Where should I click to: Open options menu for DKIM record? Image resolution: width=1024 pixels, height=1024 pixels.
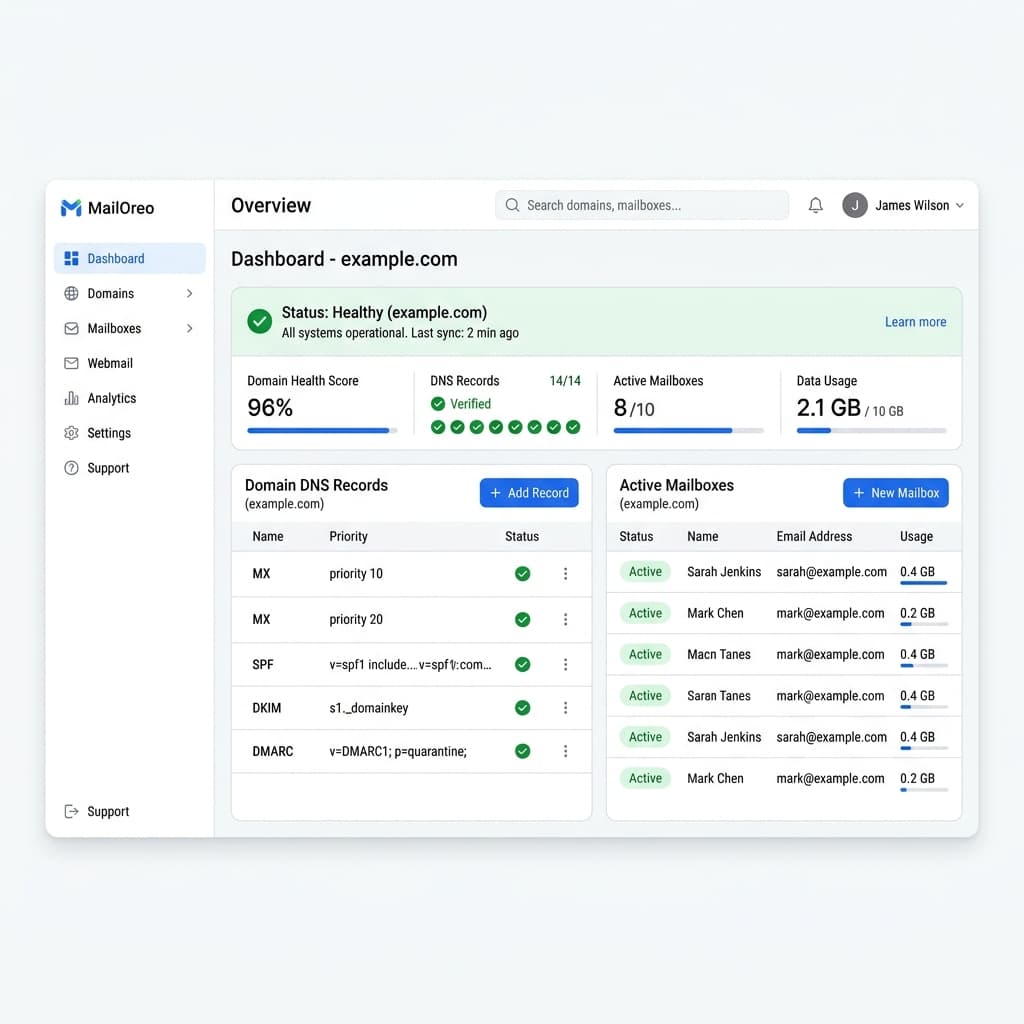click(566, 707)
